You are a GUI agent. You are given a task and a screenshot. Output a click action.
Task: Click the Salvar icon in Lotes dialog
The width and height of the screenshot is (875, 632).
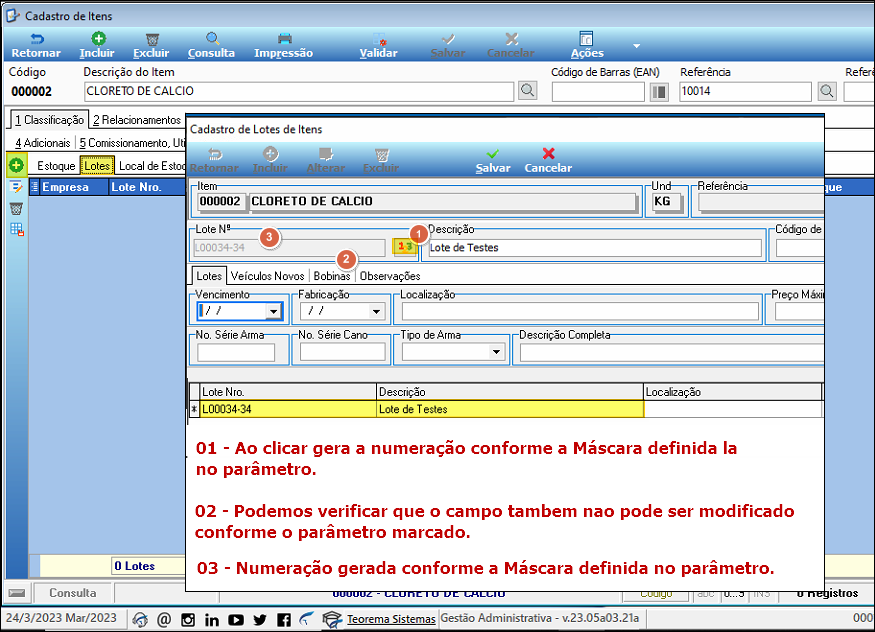pyautogui.click(x=492, y=155)
